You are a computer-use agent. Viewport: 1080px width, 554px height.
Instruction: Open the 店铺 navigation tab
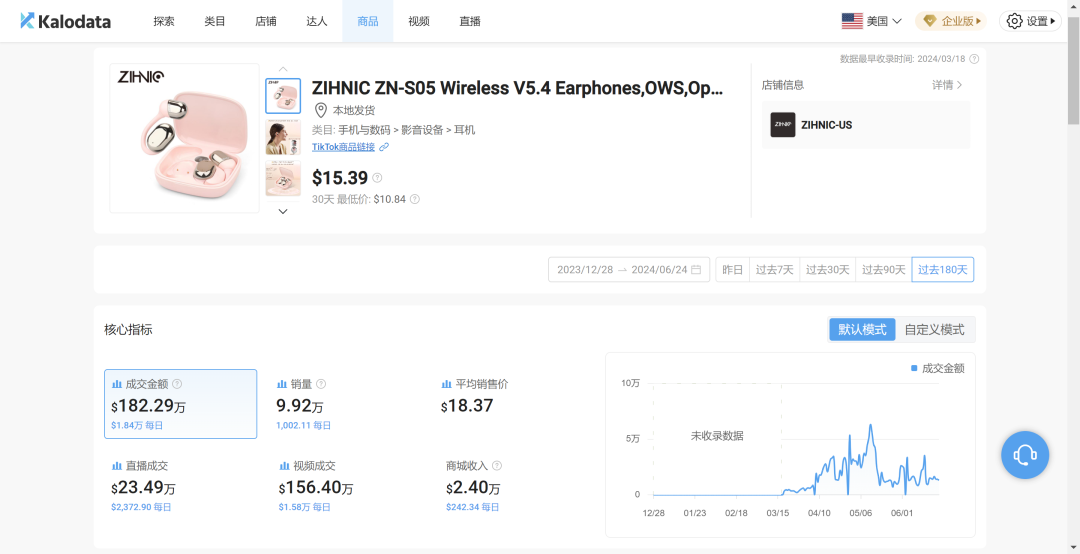[x=266, y=21]
